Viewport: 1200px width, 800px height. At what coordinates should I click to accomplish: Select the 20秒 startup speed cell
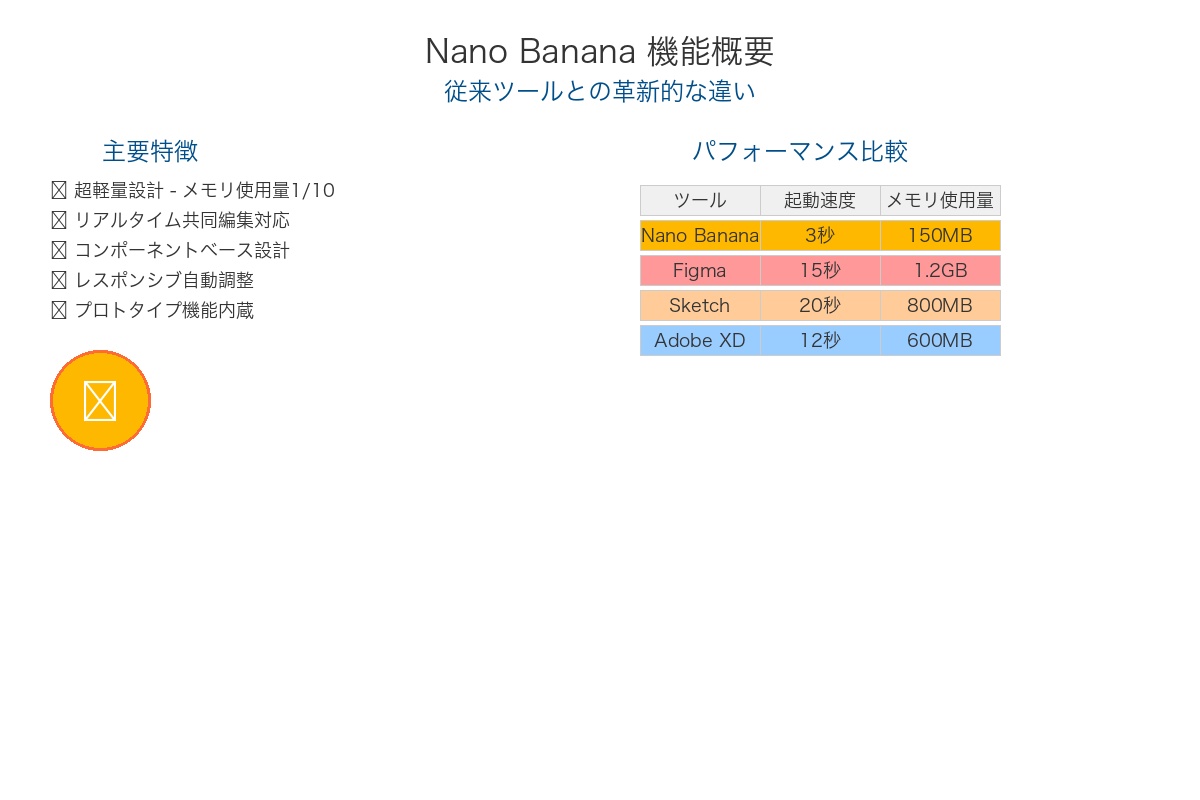pyautogui.click(x=820, y=305)
